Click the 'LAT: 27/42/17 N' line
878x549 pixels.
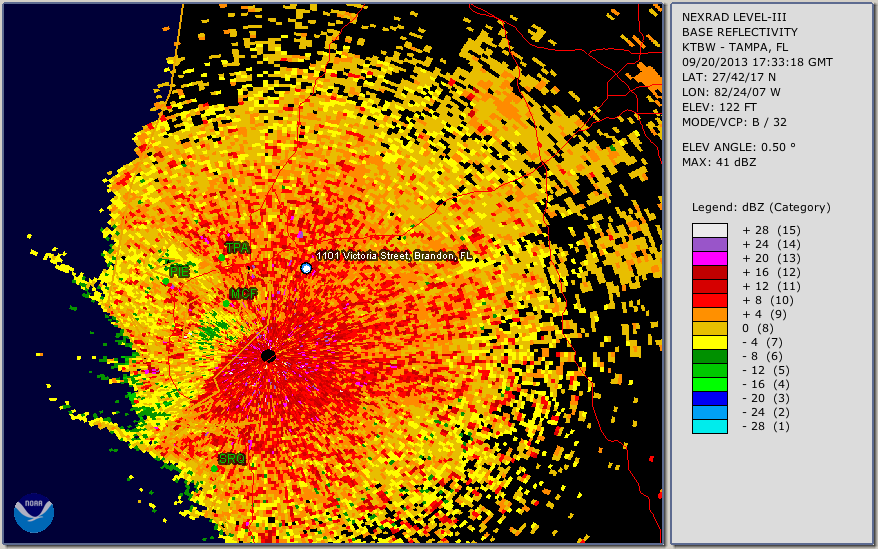tap(728, 77)
